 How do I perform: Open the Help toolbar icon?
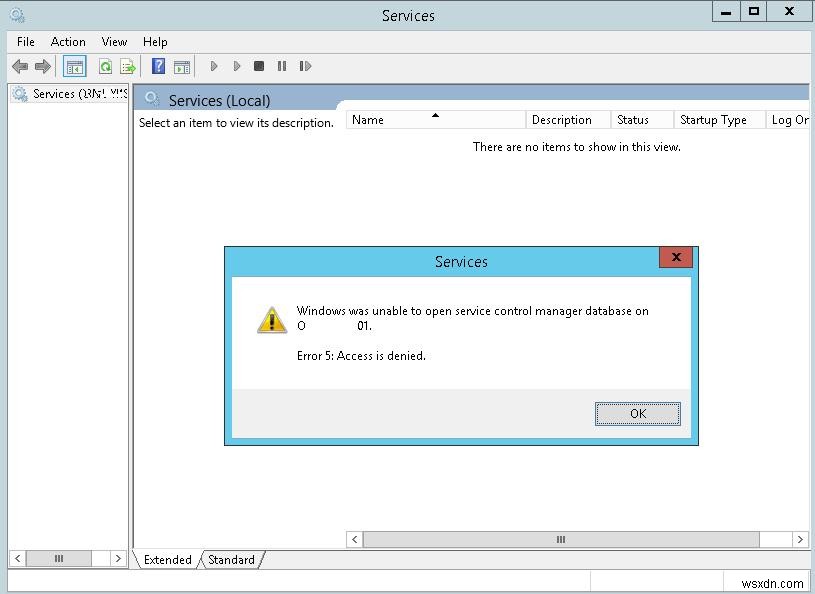tap(158, 66)
